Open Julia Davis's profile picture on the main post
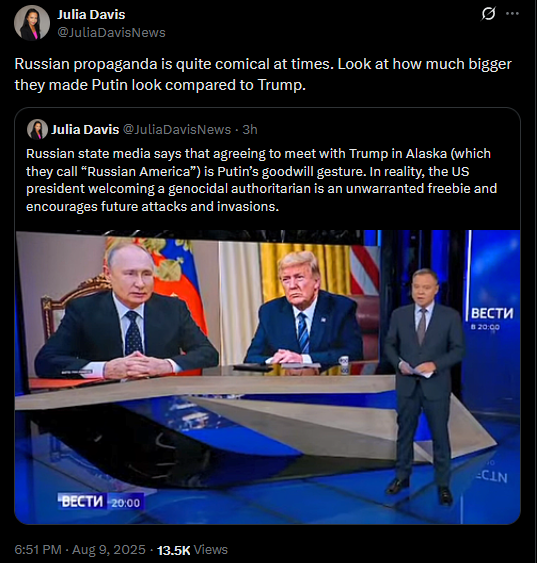This screenshot has width=537, height=563. (32, 23)
